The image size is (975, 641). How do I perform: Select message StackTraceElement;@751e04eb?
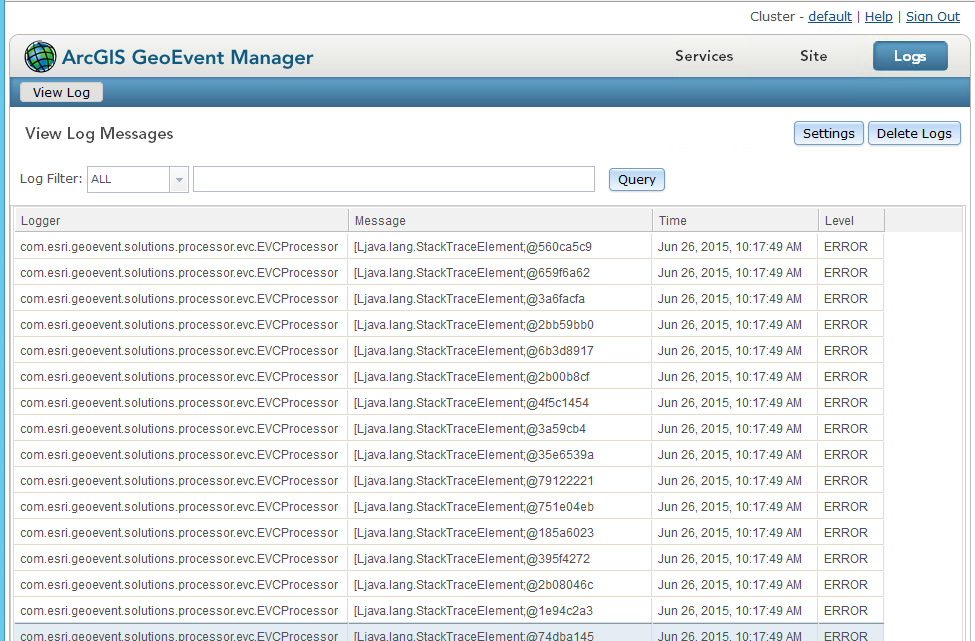[474, 508]
